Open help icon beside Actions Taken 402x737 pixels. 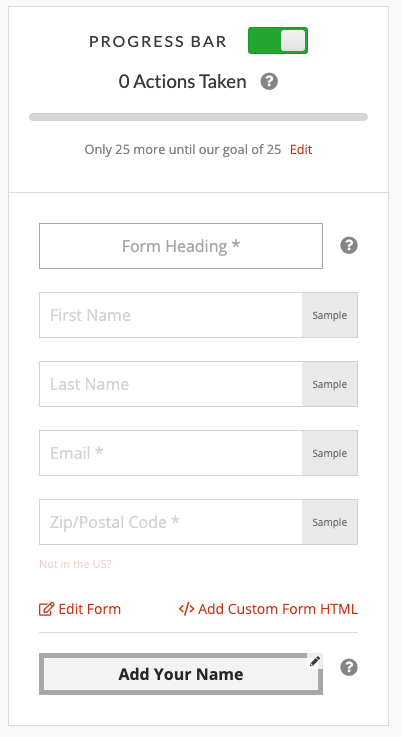click(269, 82)
